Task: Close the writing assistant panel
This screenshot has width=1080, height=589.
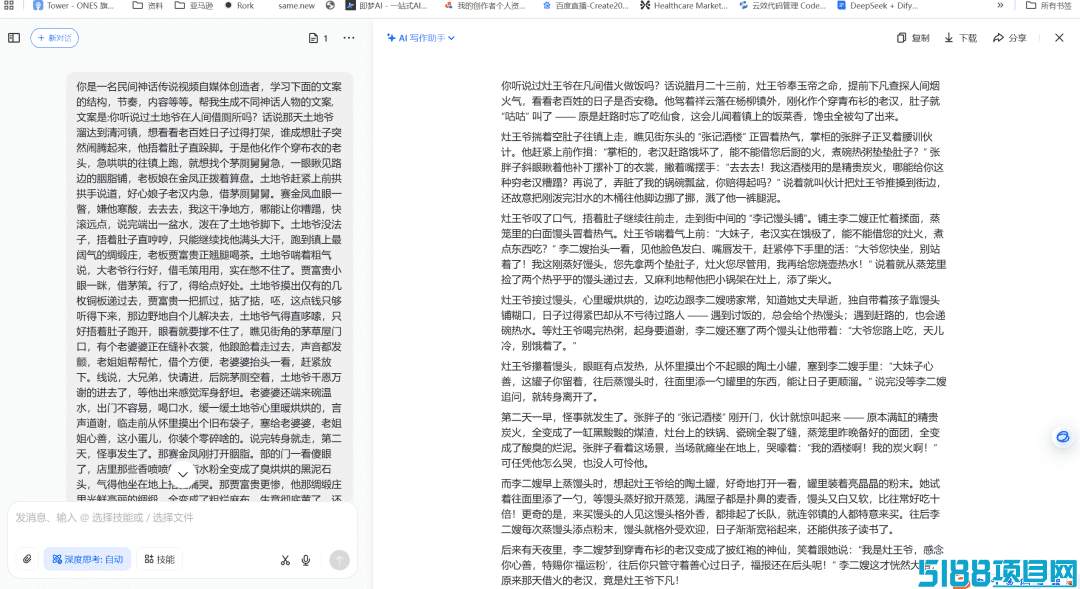Action: click(x=1059, y=38)
